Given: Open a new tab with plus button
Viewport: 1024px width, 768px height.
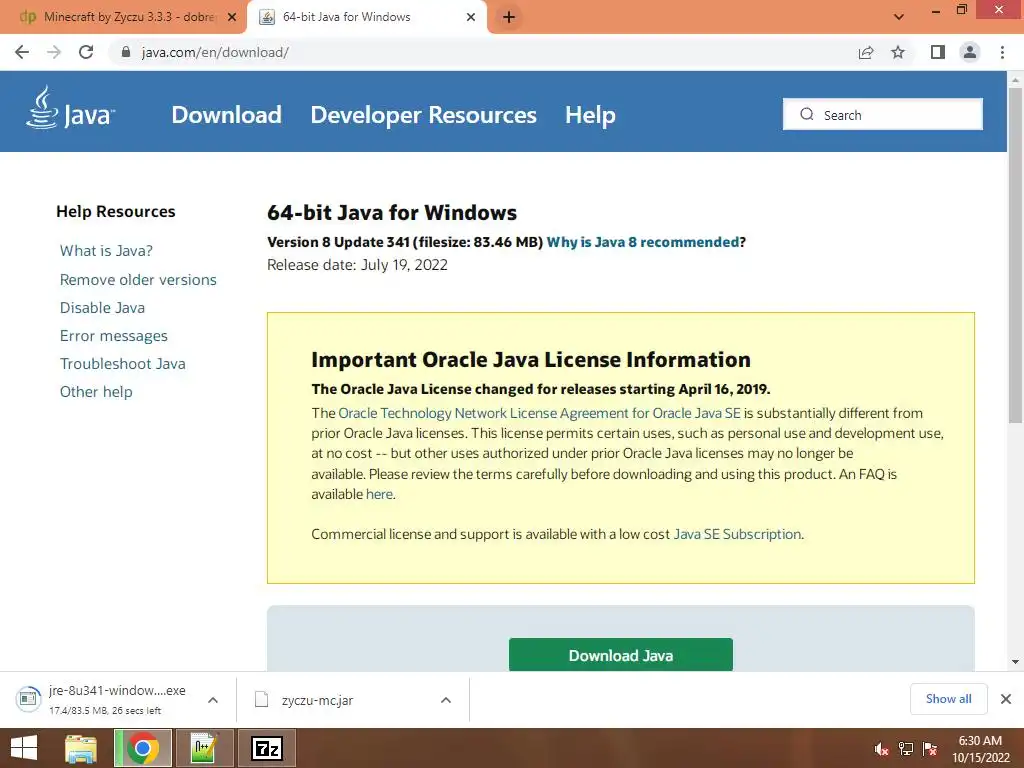Looking at the screenshot, I should pyautogui.click(x=509, y=18).
